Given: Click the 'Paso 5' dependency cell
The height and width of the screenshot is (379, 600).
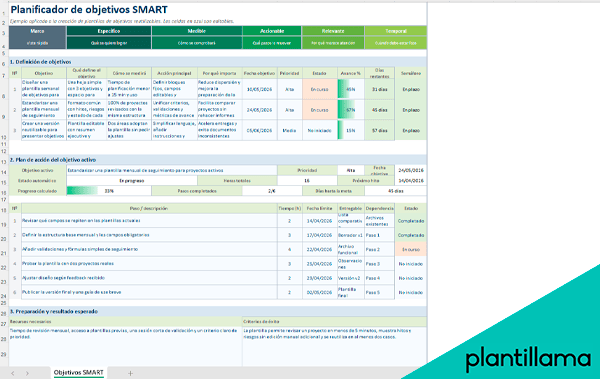Looking at the screenshot, I should tap(380, 292).
